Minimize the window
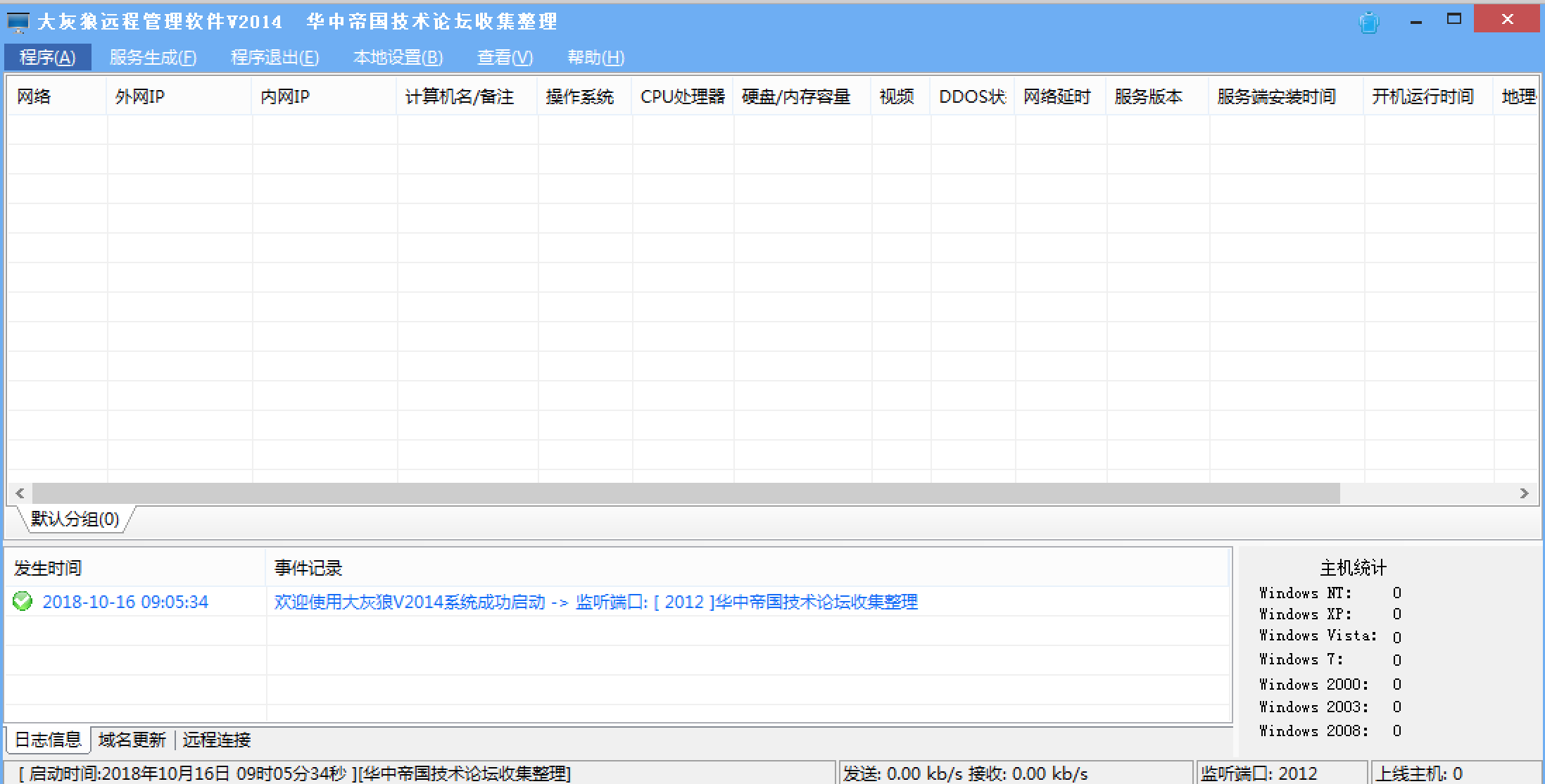 (1416, 21)
